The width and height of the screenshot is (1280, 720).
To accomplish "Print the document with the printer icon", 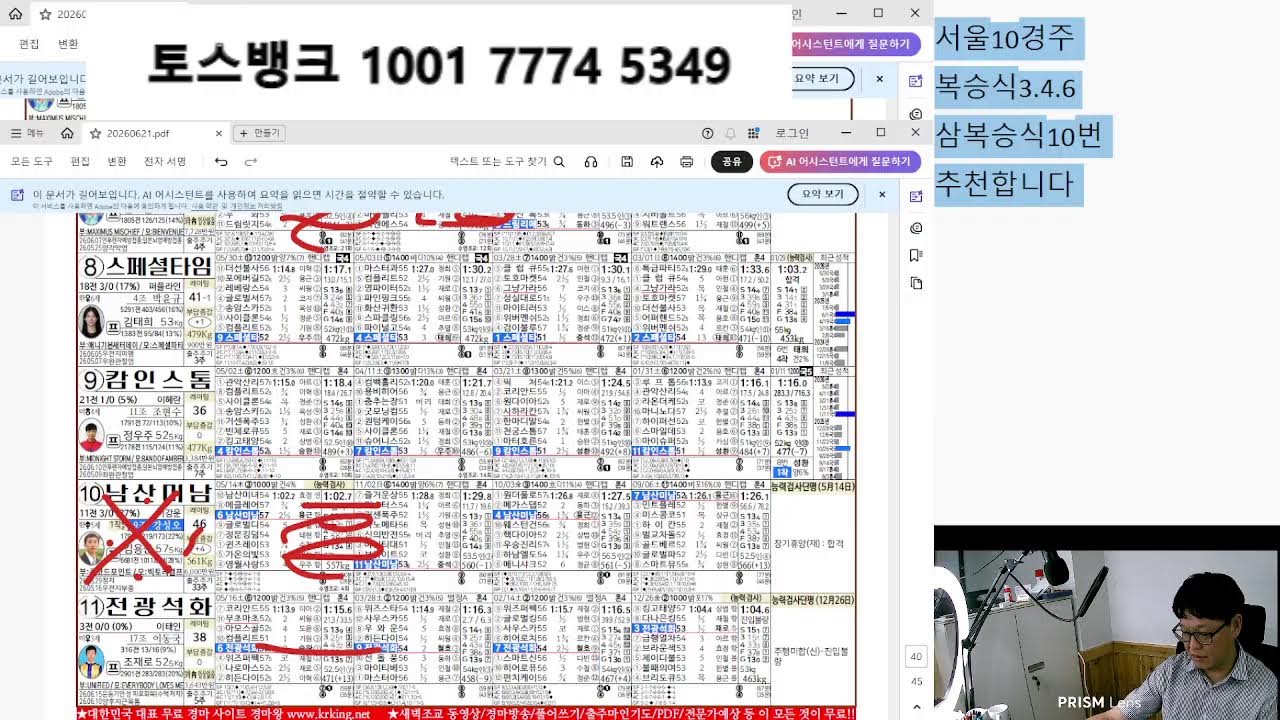I will coord(686,161).
